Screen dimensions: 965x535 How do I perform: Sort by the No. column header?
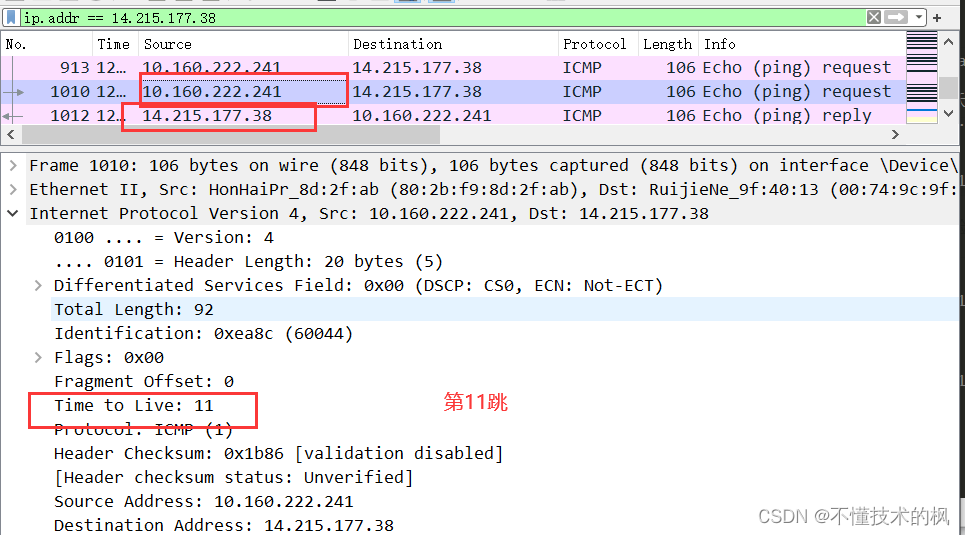point(47,44)
